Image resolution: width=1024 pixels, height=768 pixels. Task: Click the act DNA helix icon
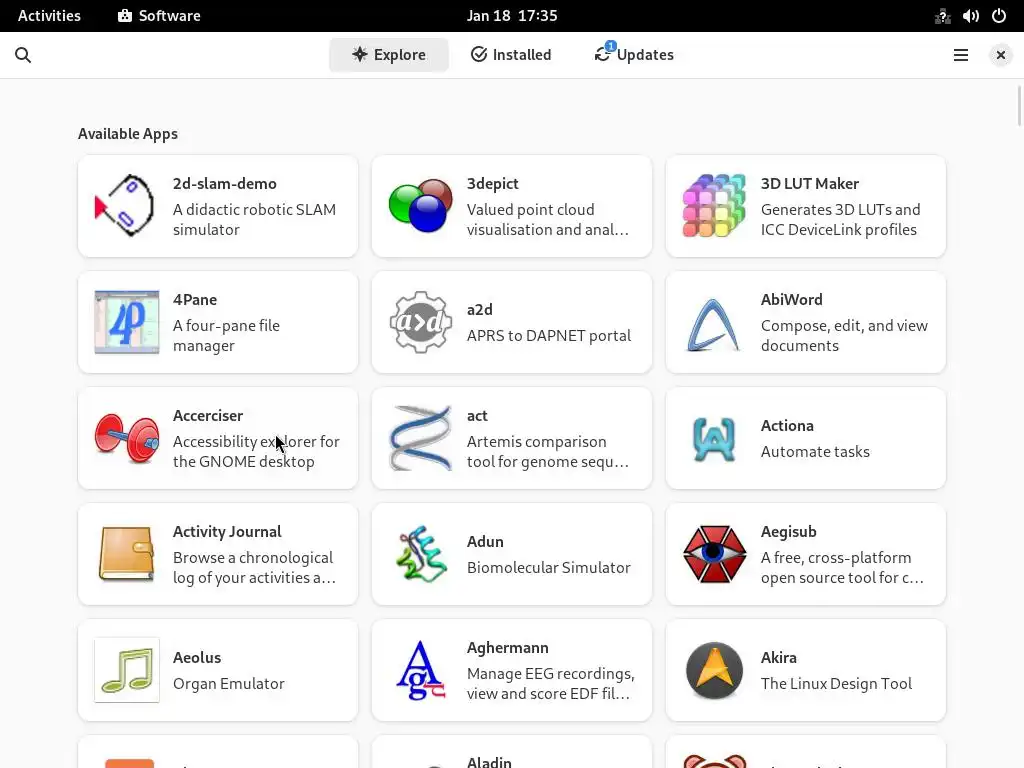tap(421, 438)
